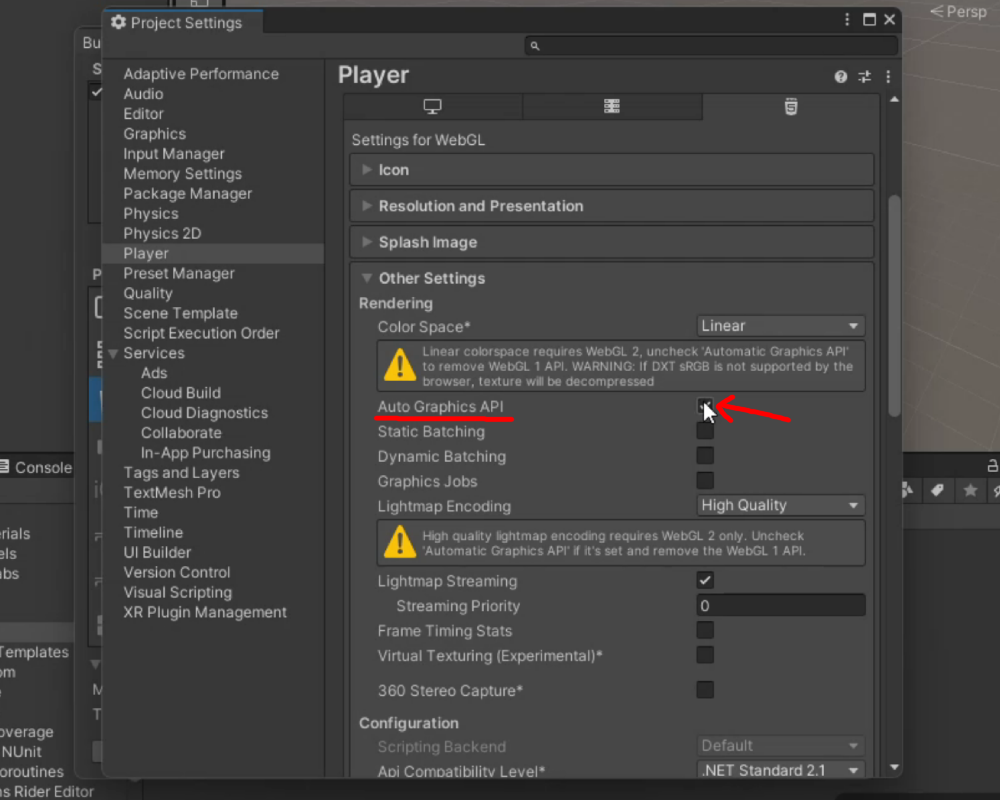Set the Streaming Priority value field
Viewport: 1000px width, 800px height.
click(780, 604)
